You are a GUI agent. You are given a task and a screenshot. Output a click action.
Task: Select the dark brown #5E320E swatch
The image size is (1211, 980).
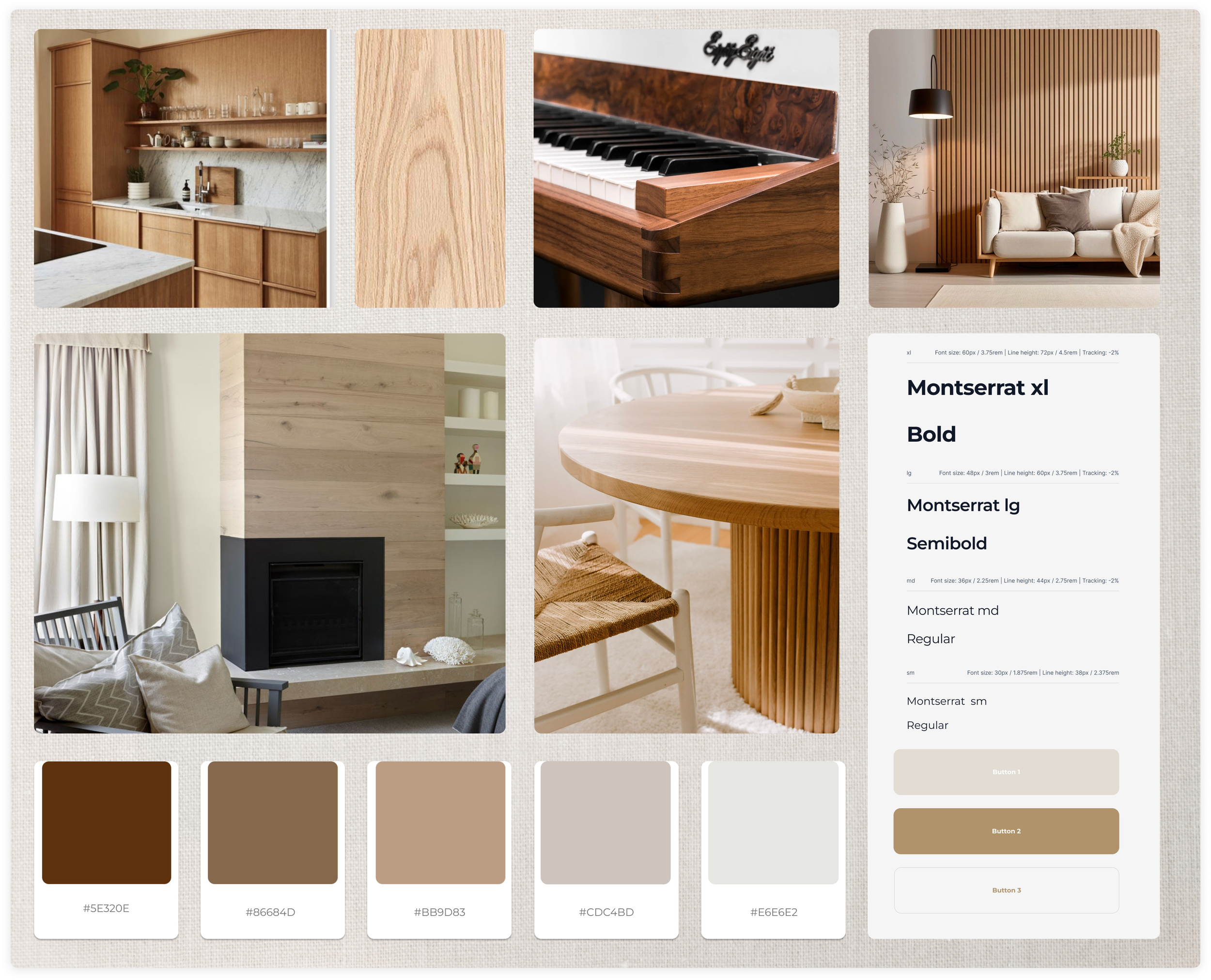[x=106, y=823]
